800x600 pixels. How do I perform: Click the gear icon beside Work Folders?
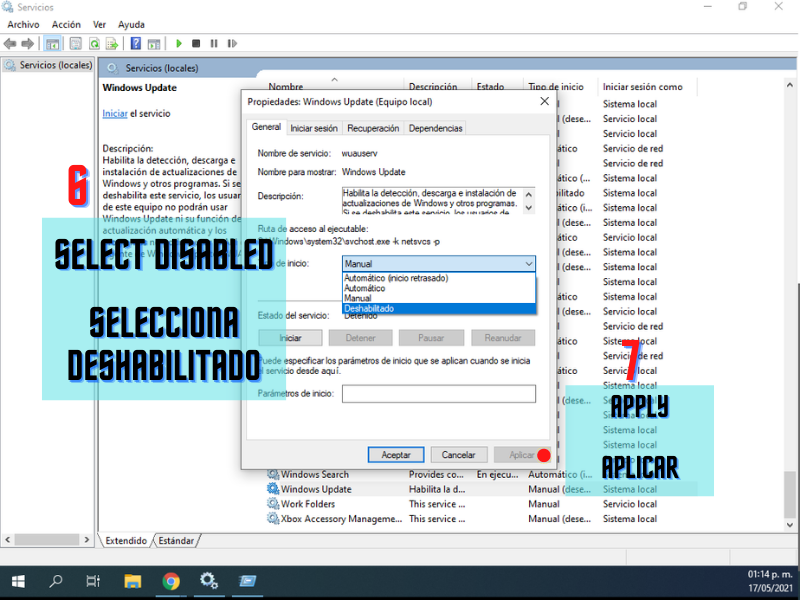(x=273, y=504)
